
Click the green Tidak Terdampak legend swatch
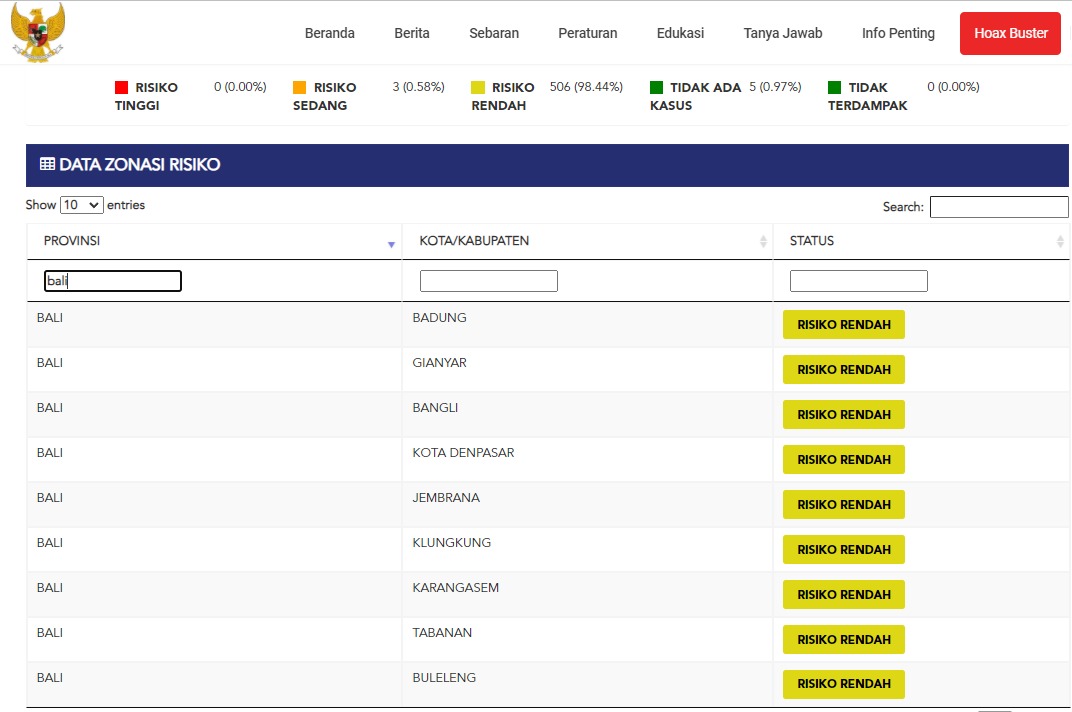[834, 88]
